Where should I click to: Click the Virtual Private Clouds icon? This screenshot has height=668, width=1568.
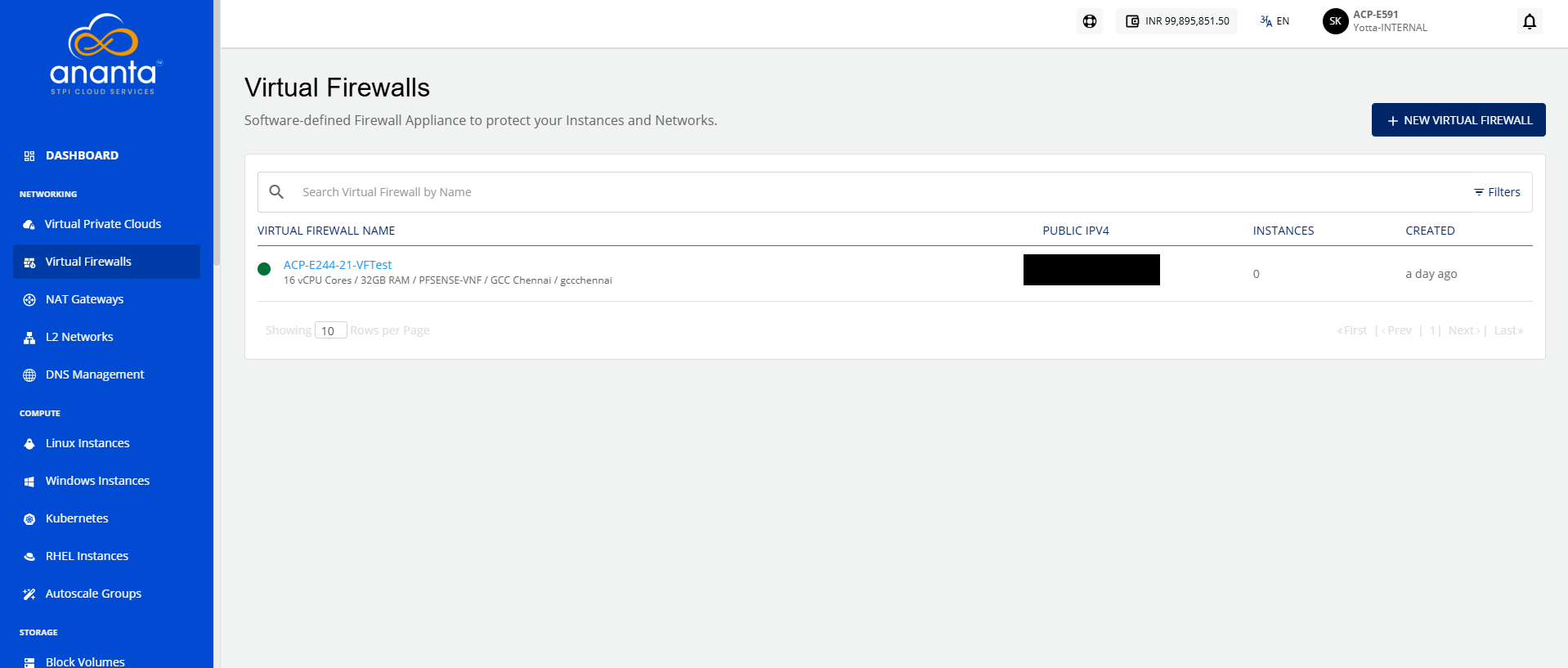click(x=29, y=225)
